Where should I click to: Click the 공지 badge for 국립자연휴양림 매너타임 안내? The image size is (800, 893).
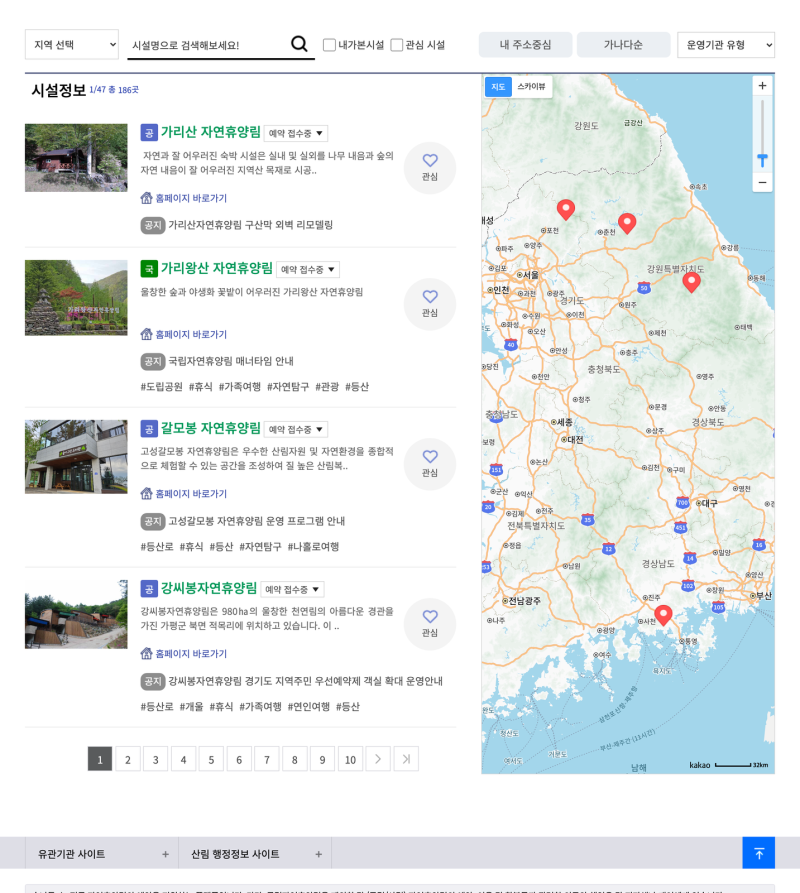153,361
